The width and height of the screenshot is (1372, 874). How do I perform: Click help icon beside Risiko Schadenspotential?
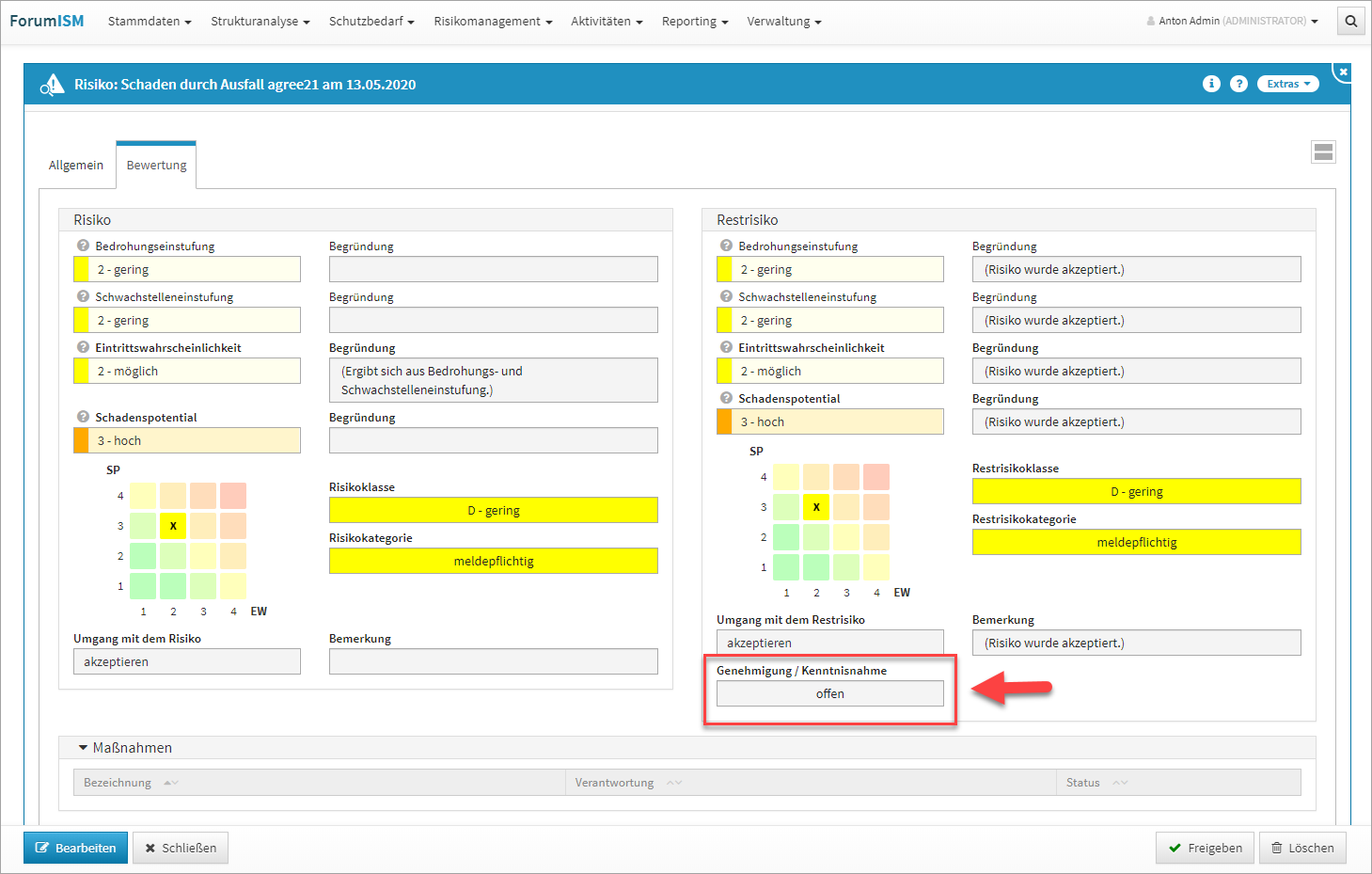coord(83,417)
